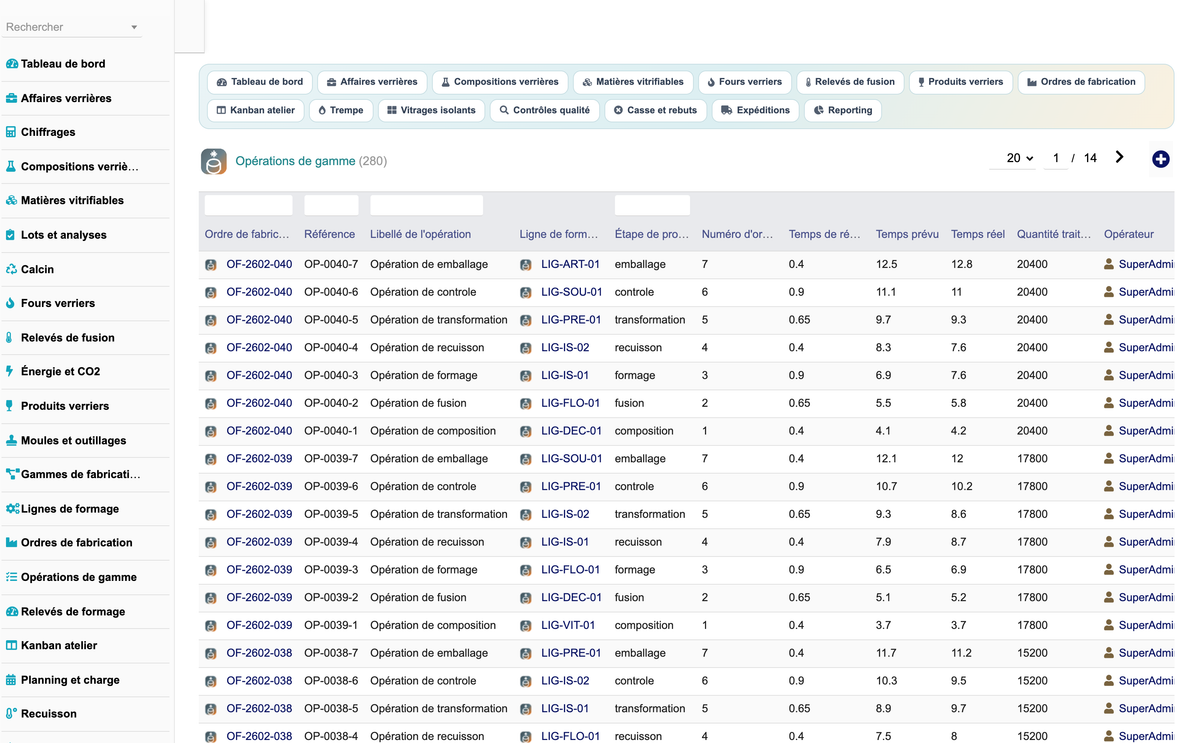Click the blue add new record button

click(x=1160, y=159)
